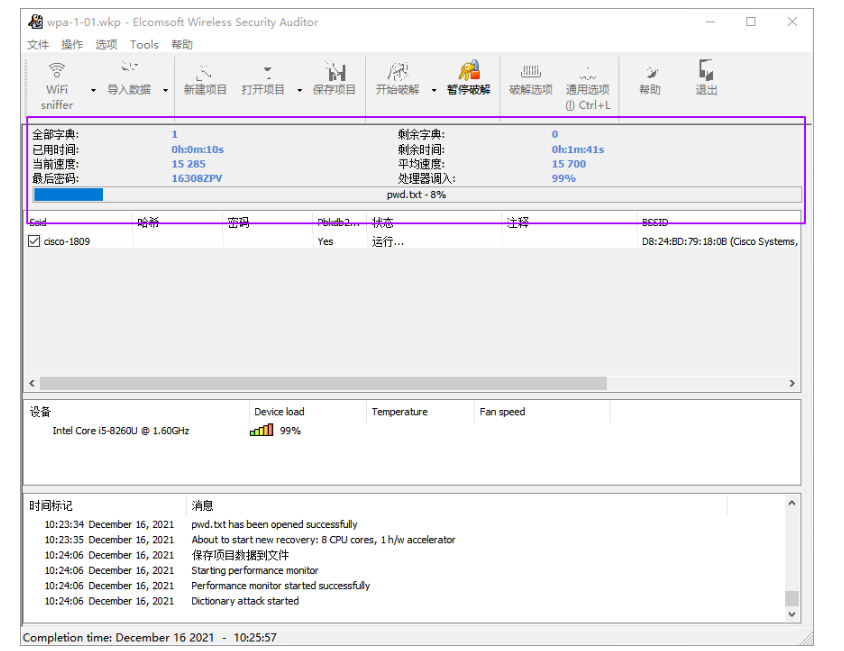Click the 时间标记 log column header
Viewport: 844px width, 651px height.
tap(106, 506)
